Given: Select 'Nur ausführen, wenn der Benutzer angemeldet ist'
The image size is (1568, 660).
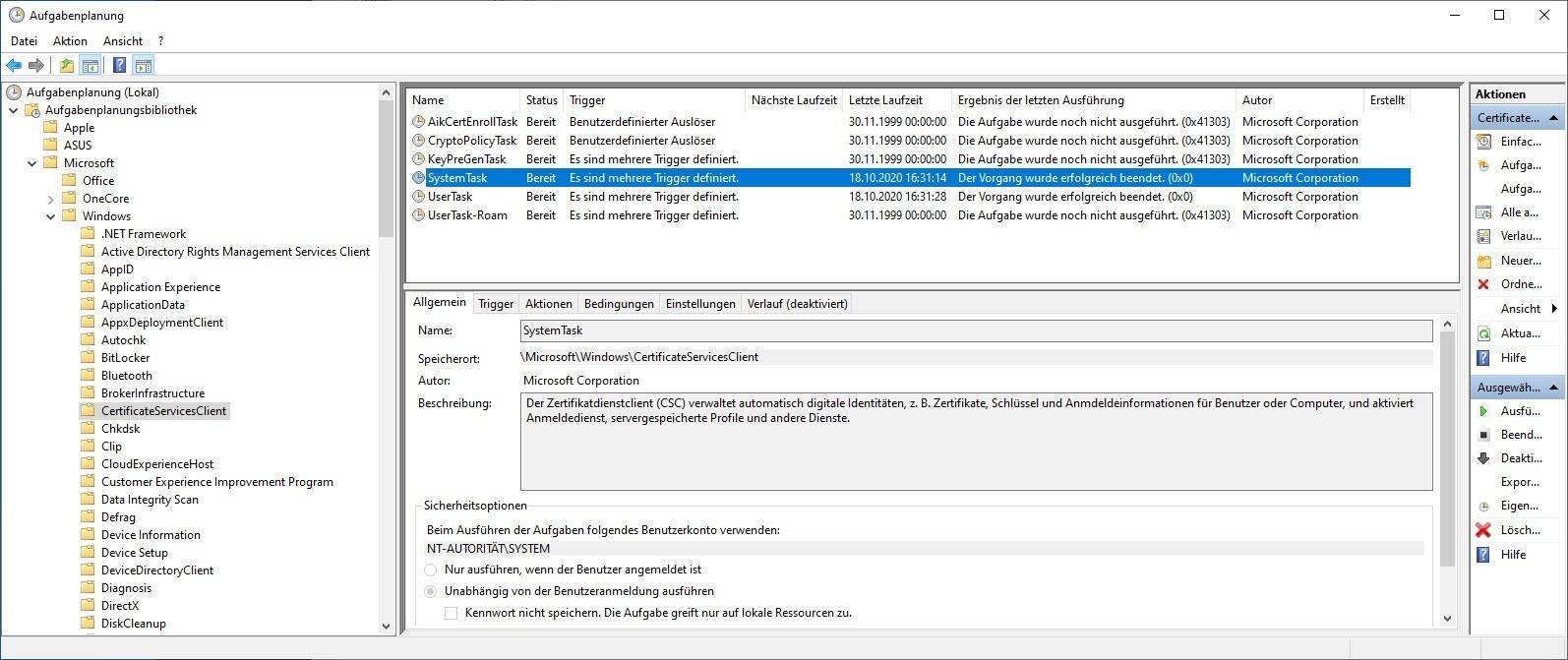Looking at the screenshot, I should pos(431,570).
